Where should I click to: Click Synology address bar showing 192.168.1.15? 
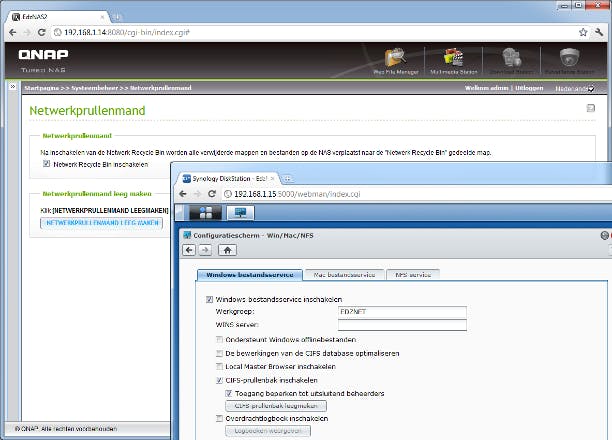[418, 194]
